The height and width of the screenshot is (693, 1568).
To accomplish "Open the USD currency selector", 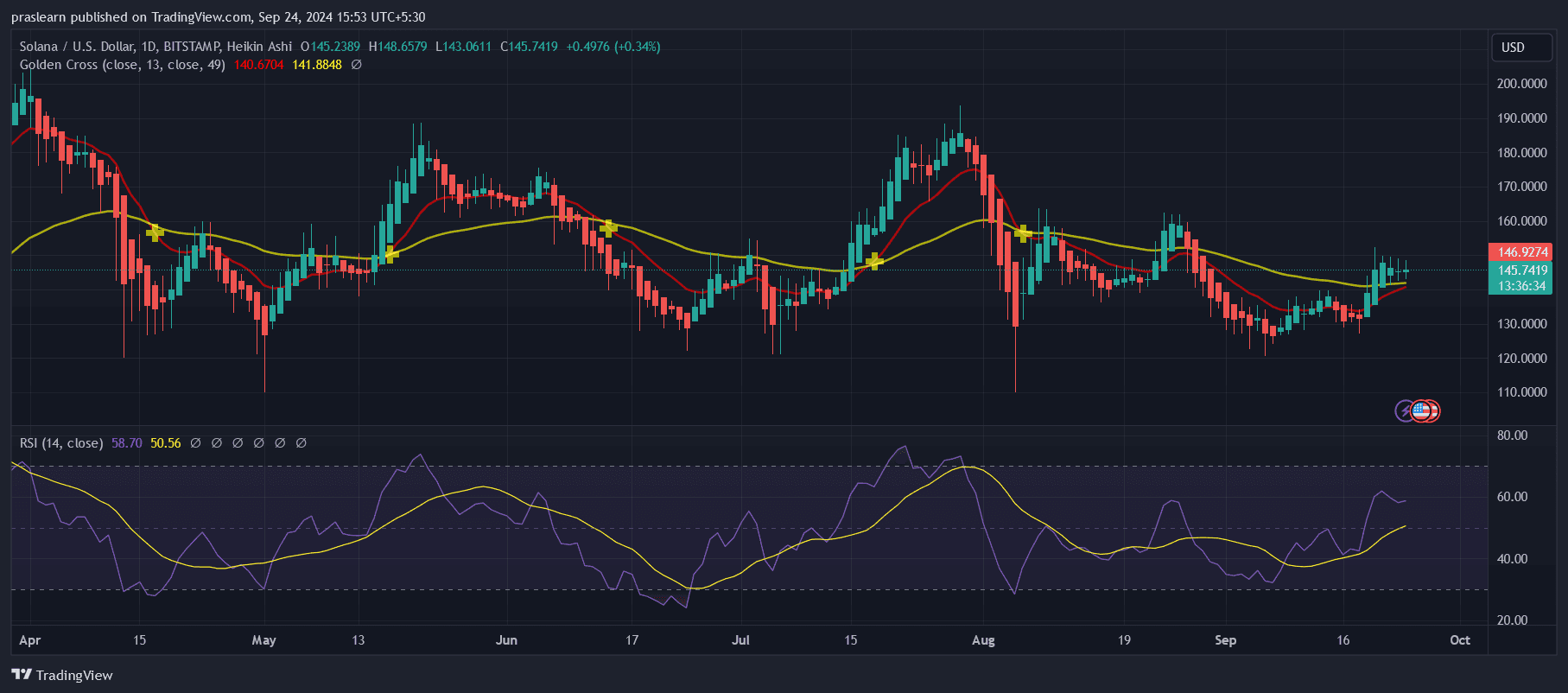I will [x=1521, y=48].
